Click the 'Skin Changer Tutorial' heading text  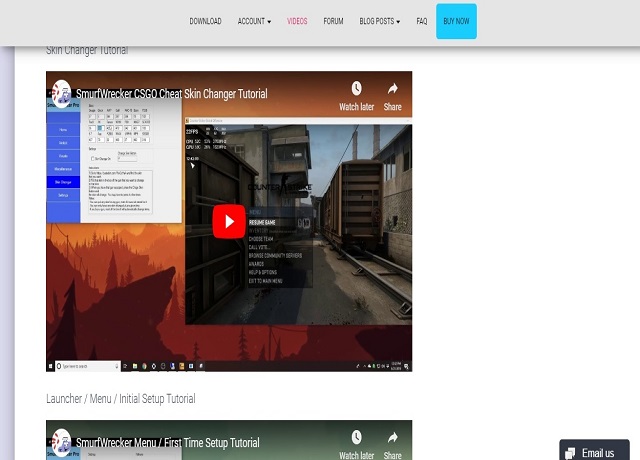tap(87, 50)
